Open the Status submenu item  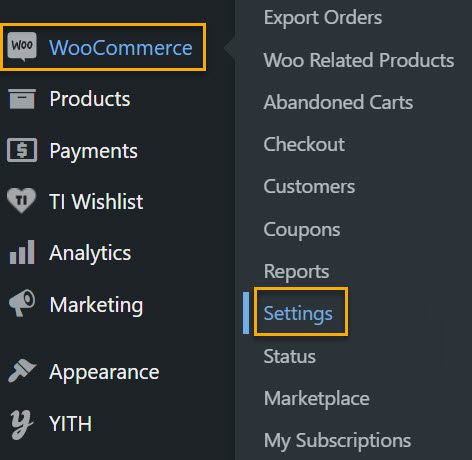[289, 356]
